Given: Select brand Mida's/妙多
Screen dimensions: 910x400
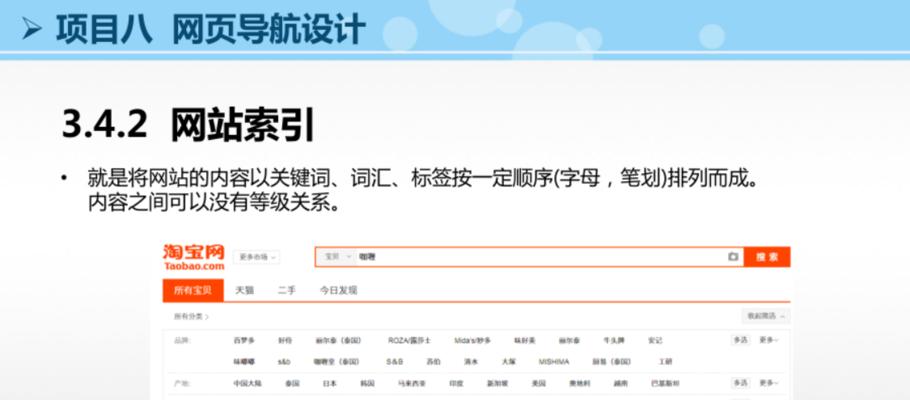Looking at the screenshot, I should pos(472,341).
